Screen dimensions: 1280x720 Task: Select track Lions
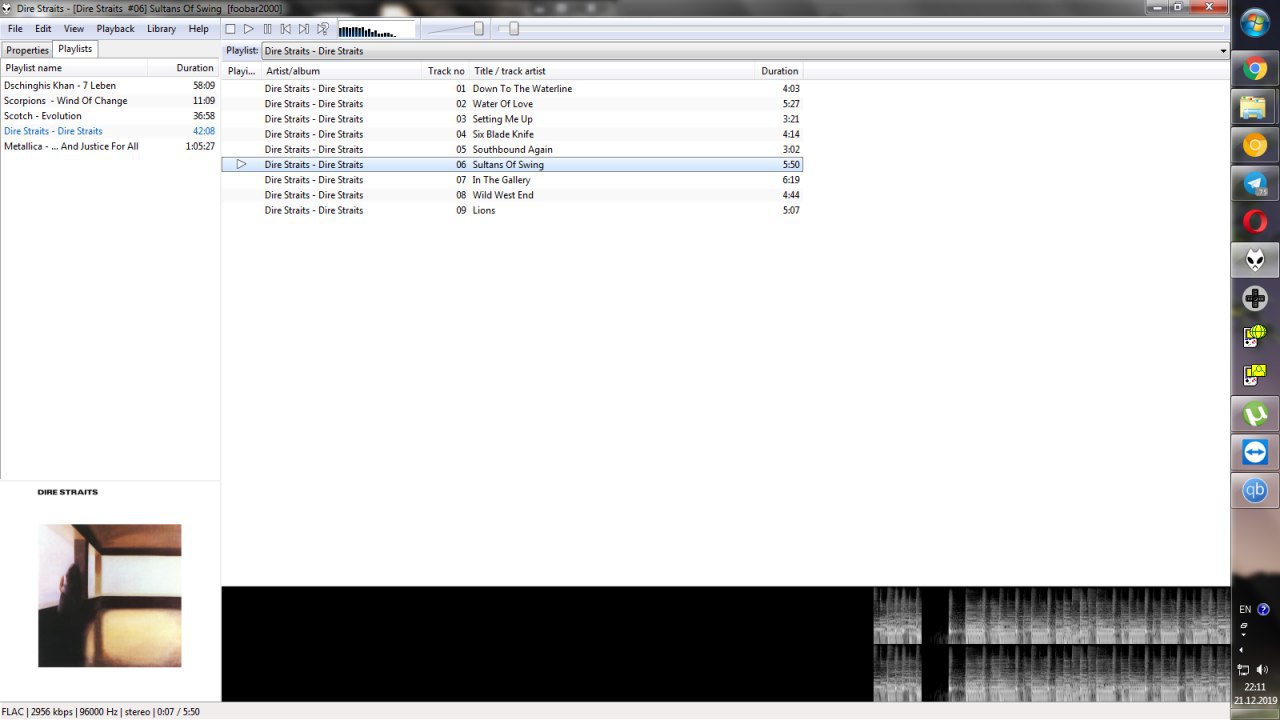[511, 210]
